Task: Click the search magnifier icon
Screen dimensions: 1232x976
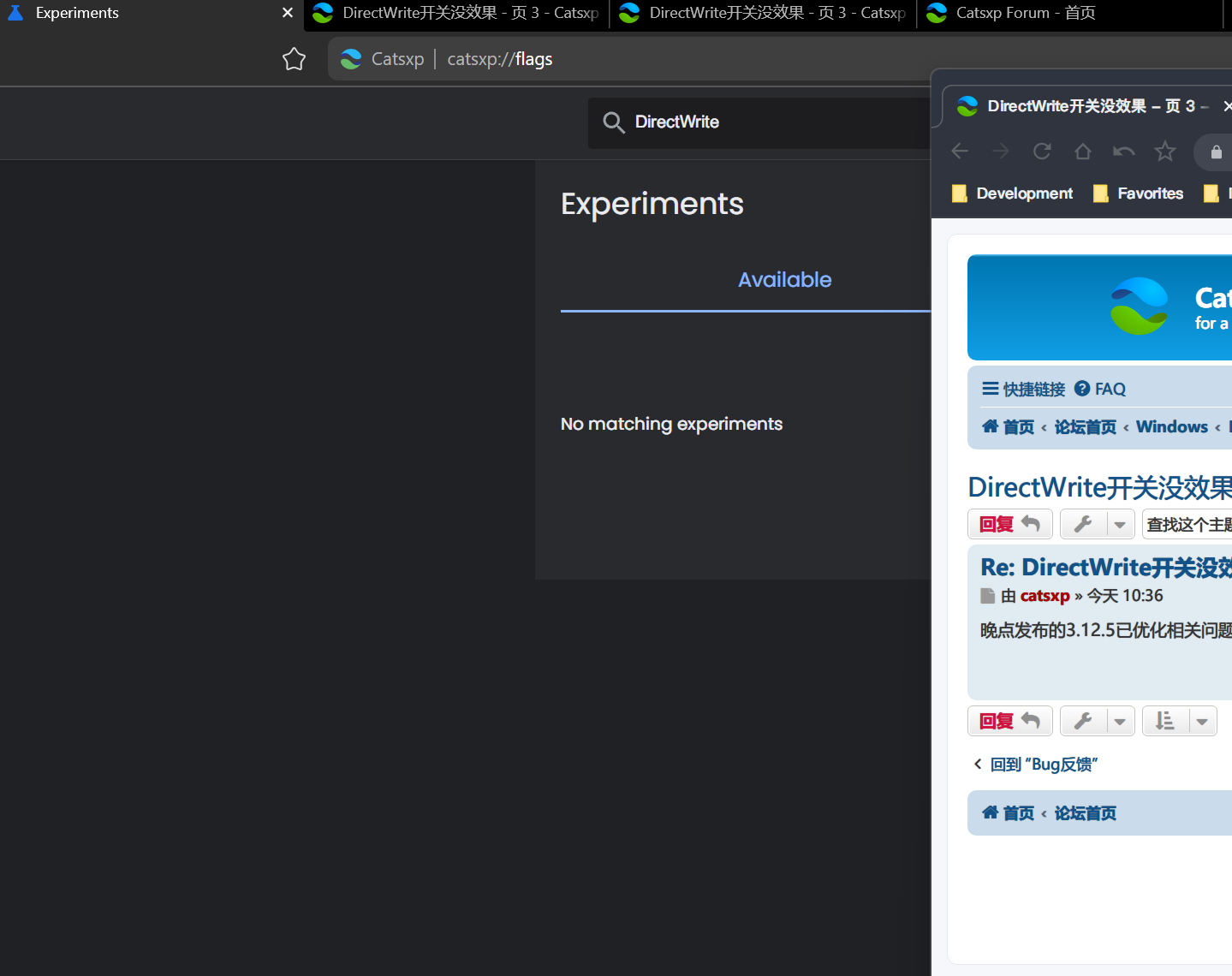Action: click(613, 122)
